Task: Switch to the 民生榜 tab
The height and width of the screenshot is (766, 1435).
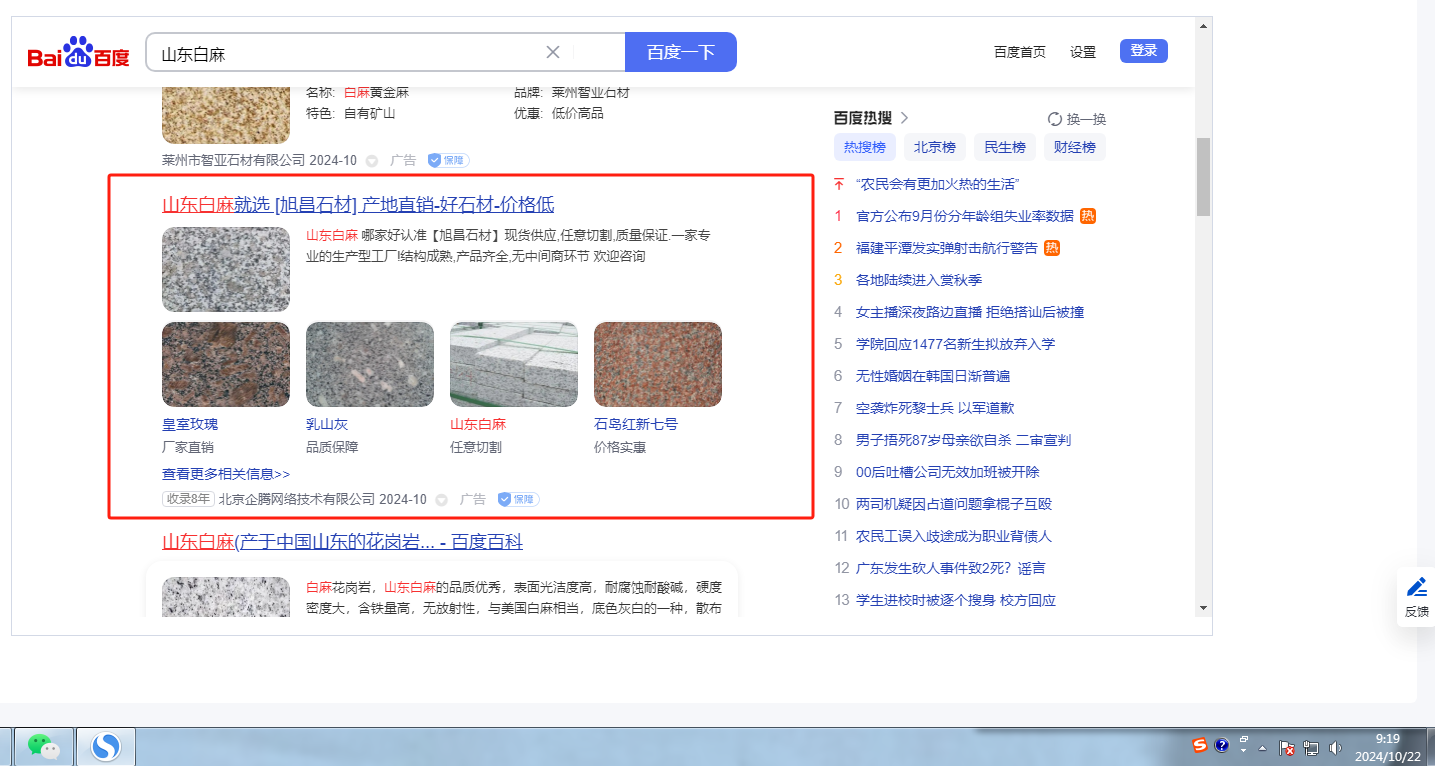Action: [1005, 147]
